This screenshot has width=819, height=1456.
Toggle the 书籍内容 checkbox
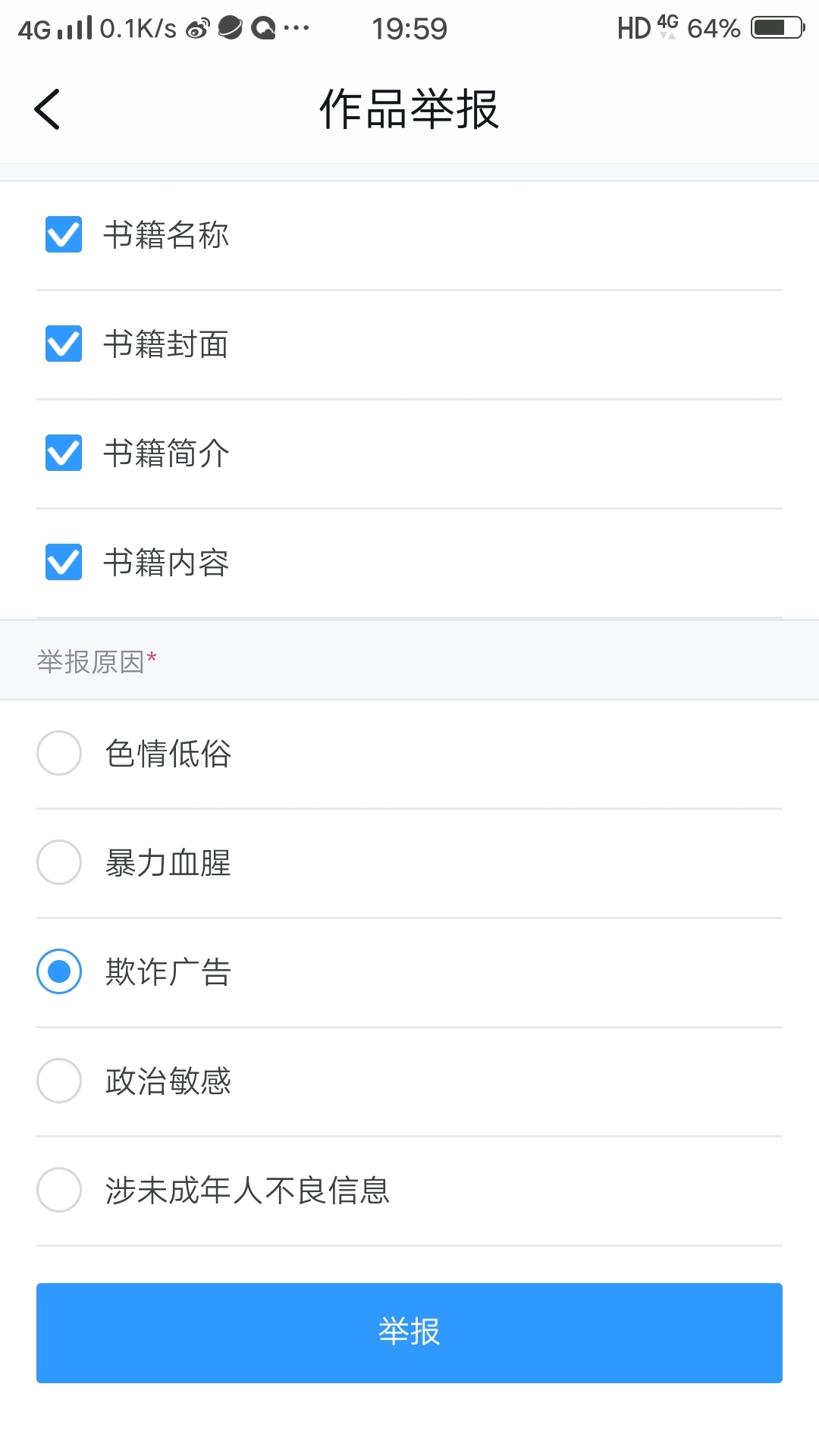pyautogui.click(x=64, y=562)
